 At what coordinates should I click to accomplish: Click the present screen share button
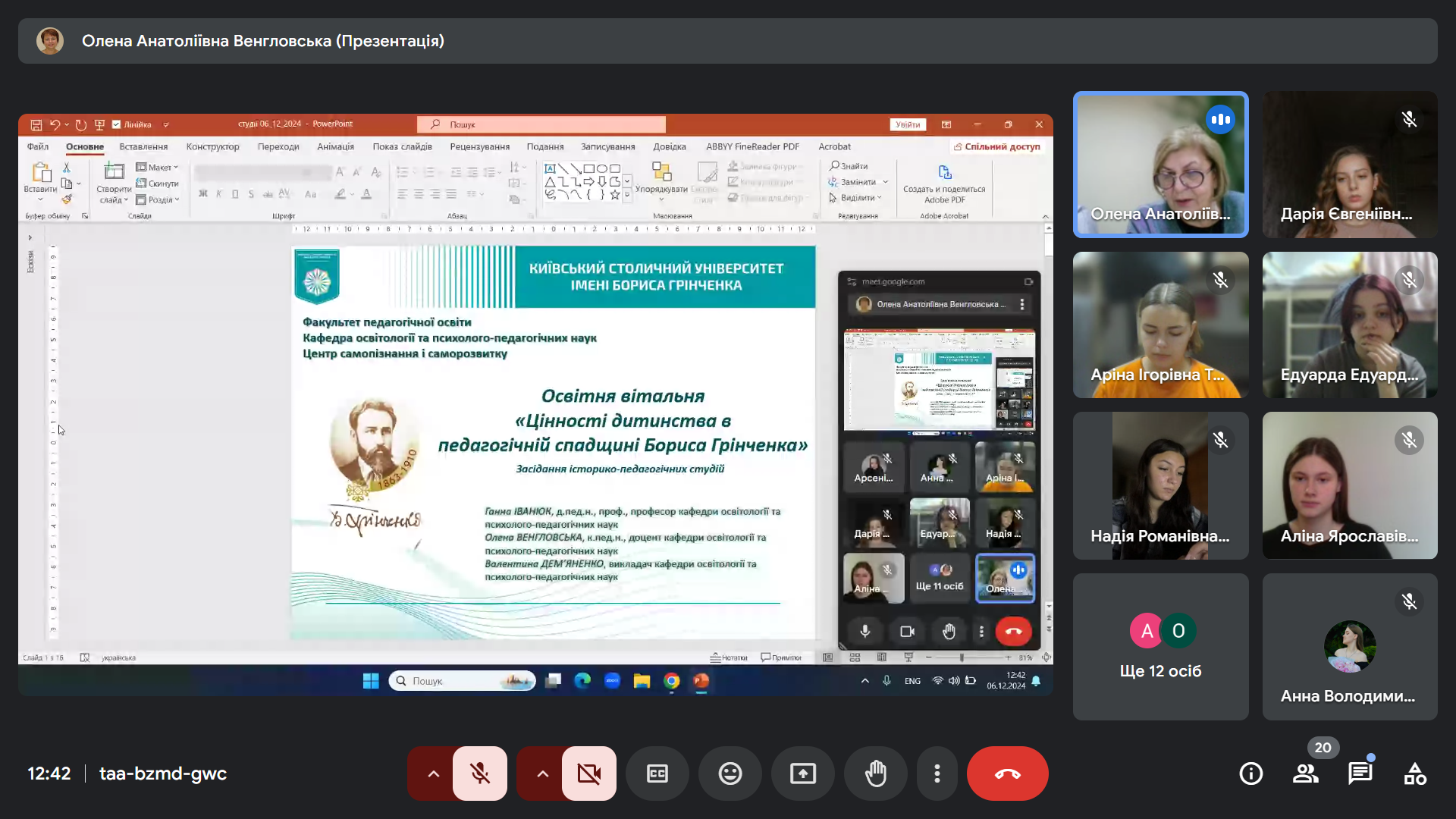tap(803, 773)
